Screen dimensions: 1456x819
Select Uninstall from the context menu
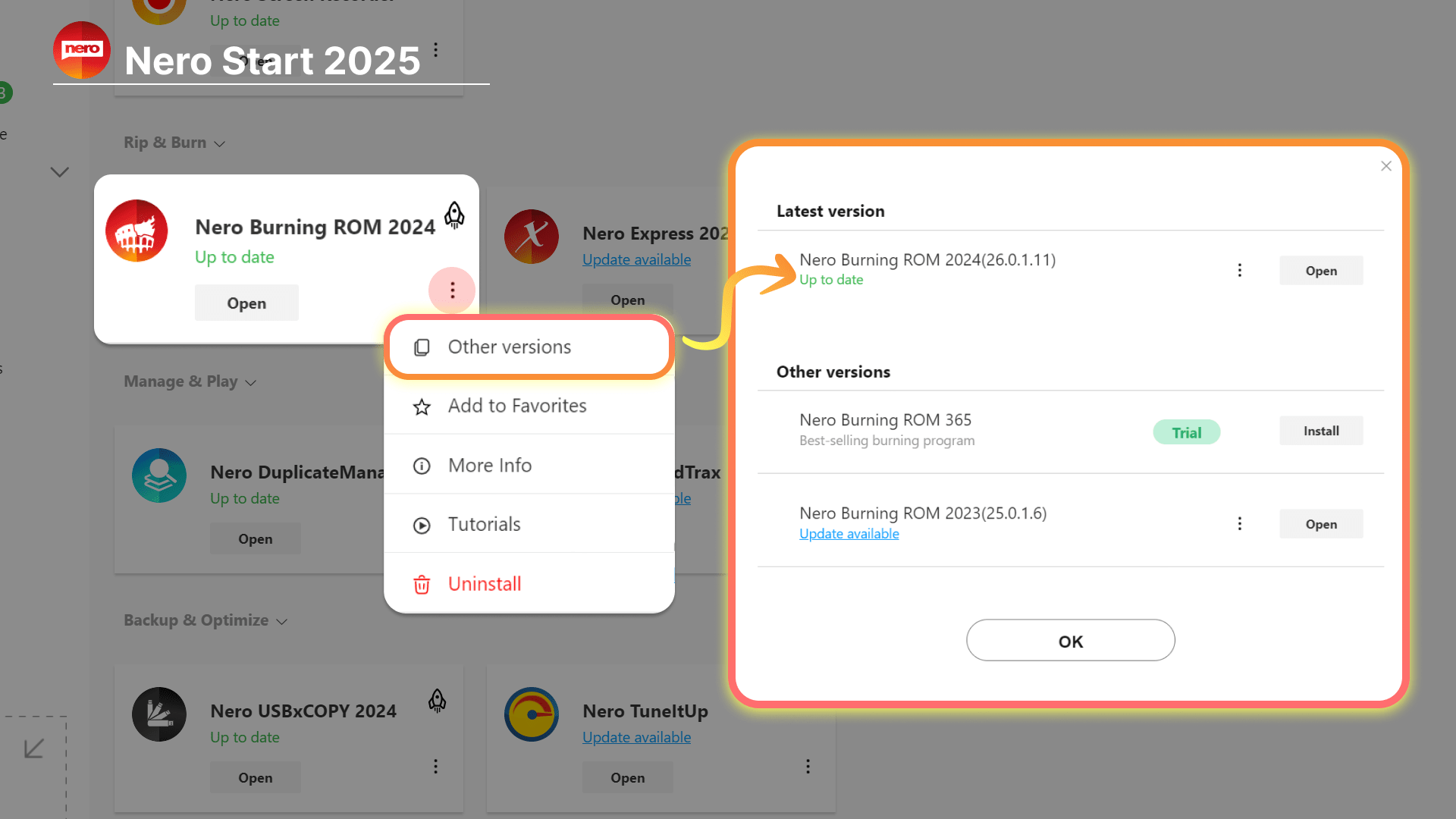click(484, 583)
